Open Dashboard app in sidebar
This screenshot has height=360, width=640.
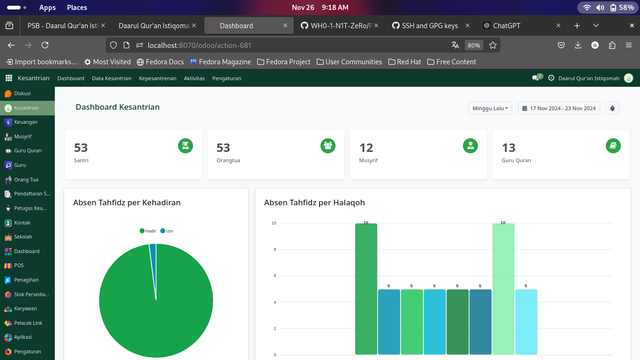click(x=27, y=251)
